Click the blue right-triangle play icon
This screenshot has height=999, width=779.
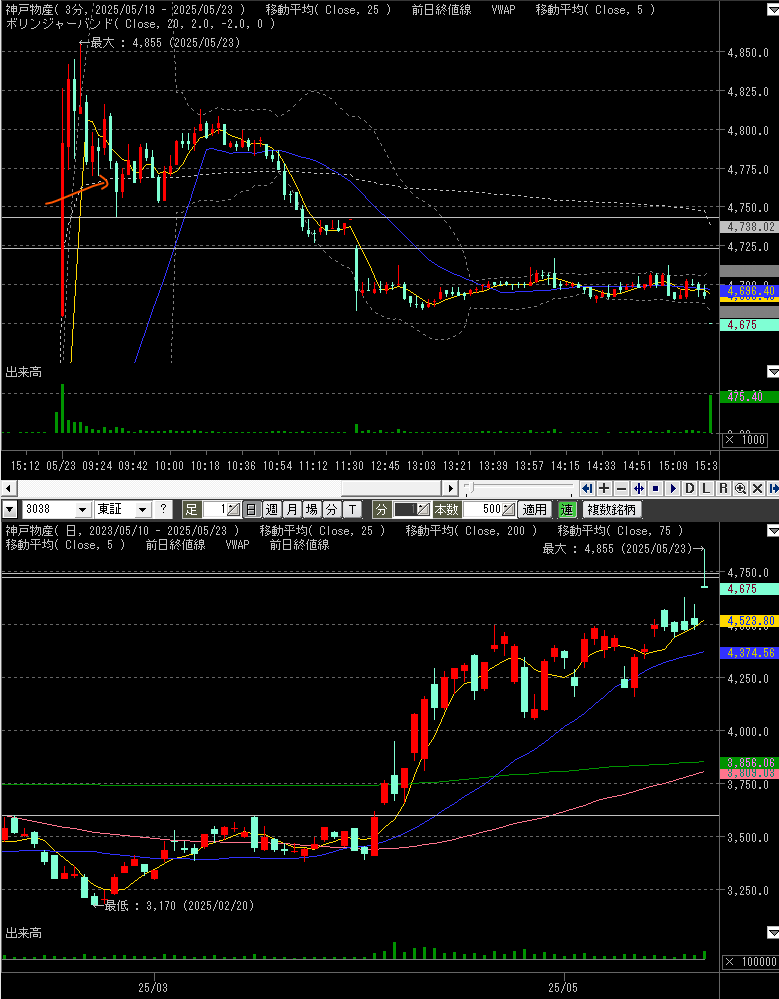coord(673,489)
